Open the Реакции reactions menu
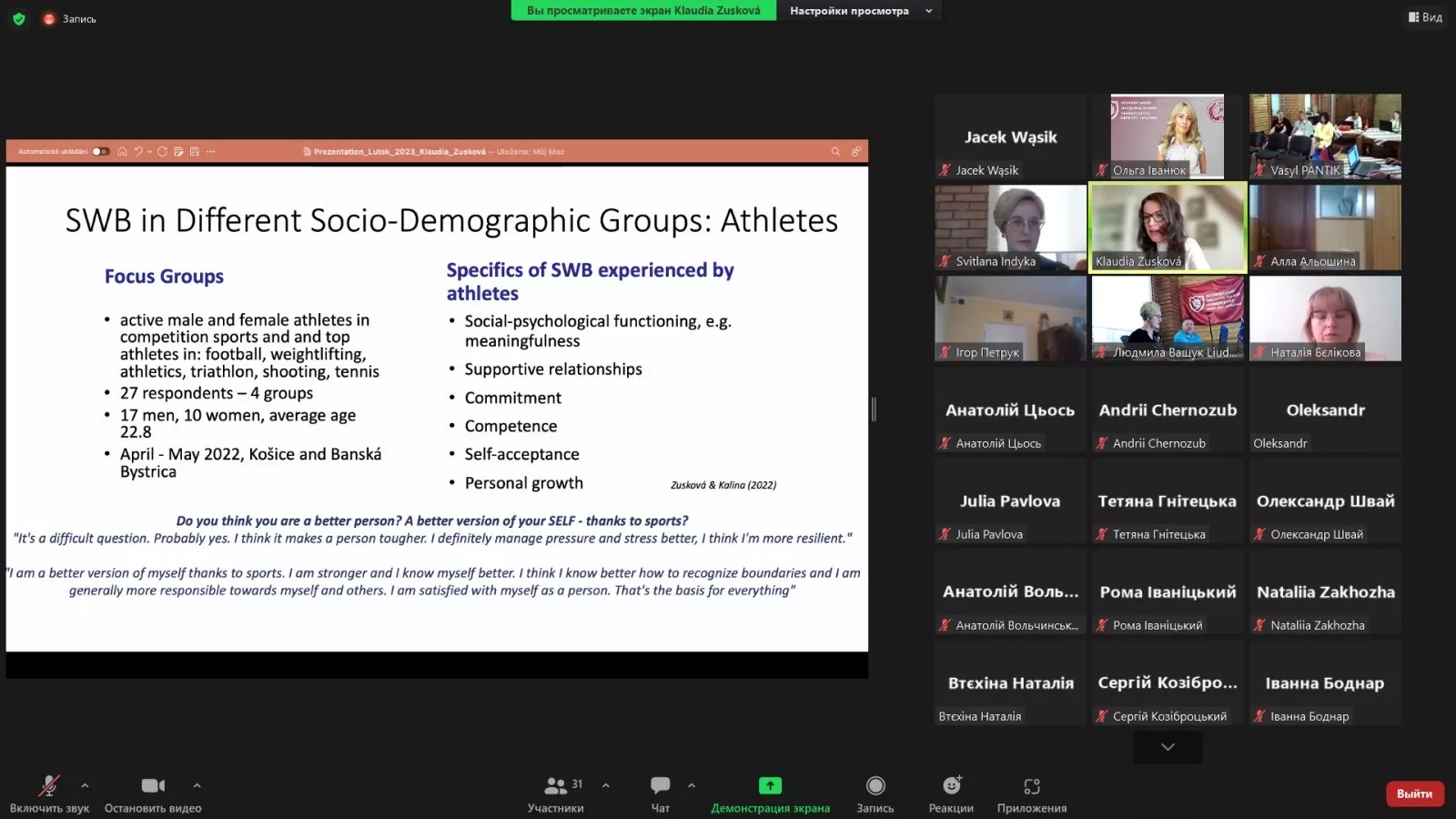 951,786
